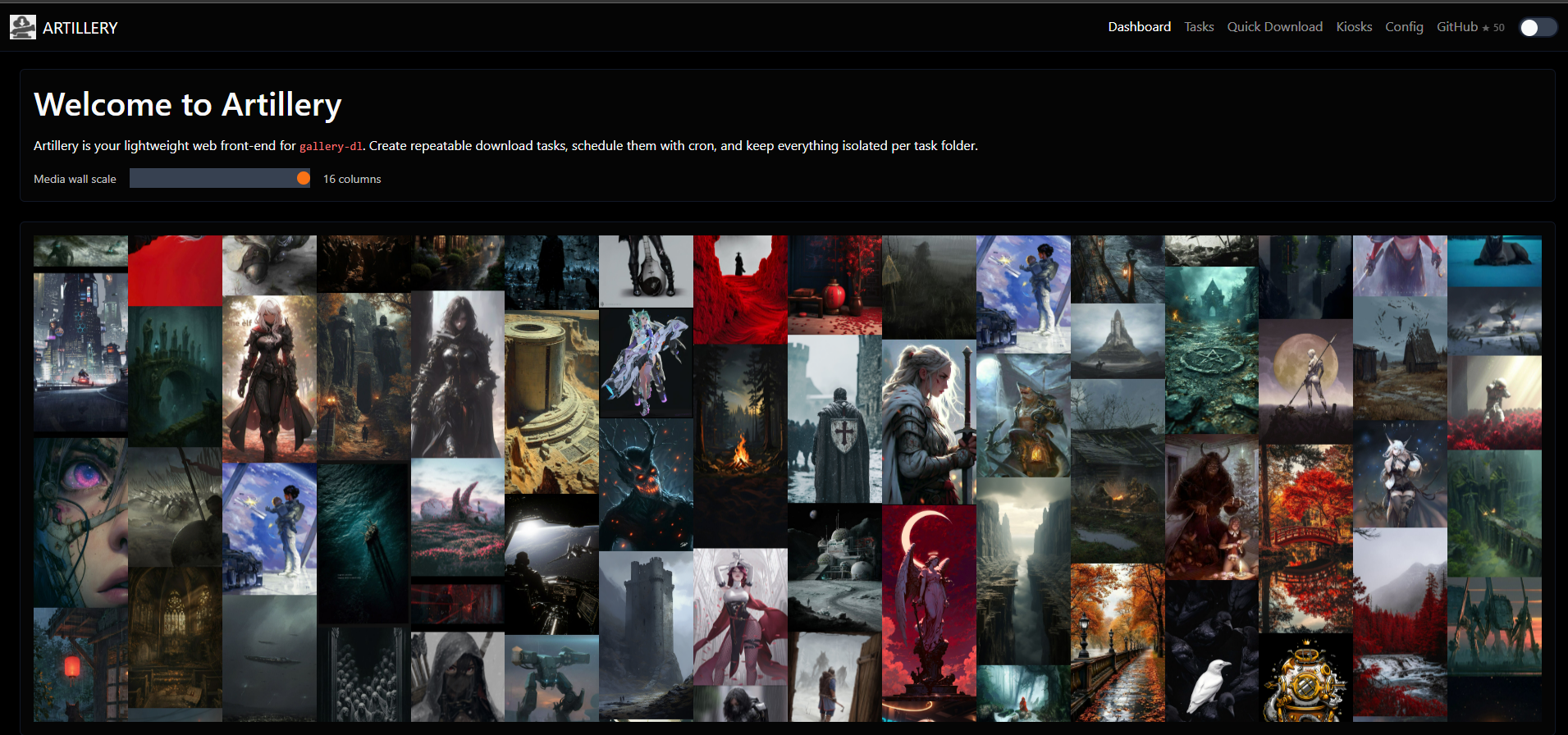Click the Welcome to Artillery heading
This screenshot has width=1568, height=735.
click(188, 105)
